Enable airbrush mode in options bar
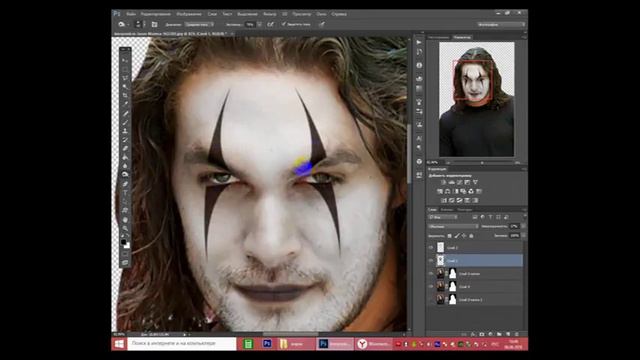 pos(270,24)
